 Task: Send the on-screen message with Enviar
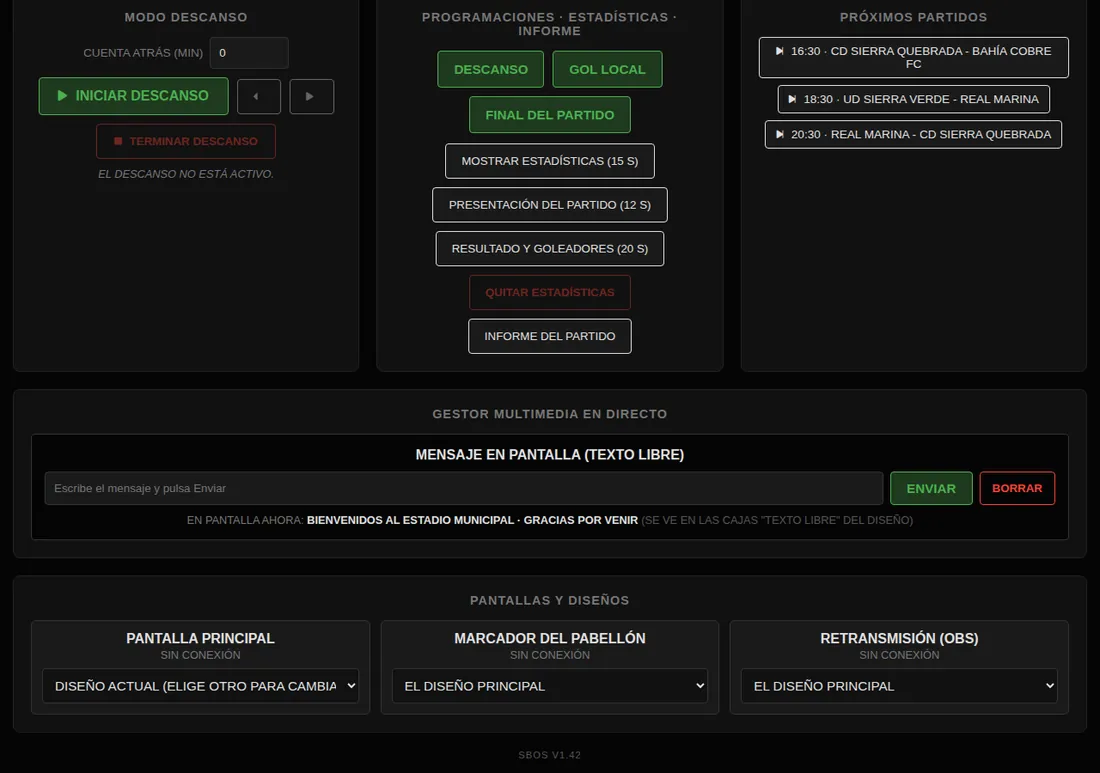click(931, 488)
